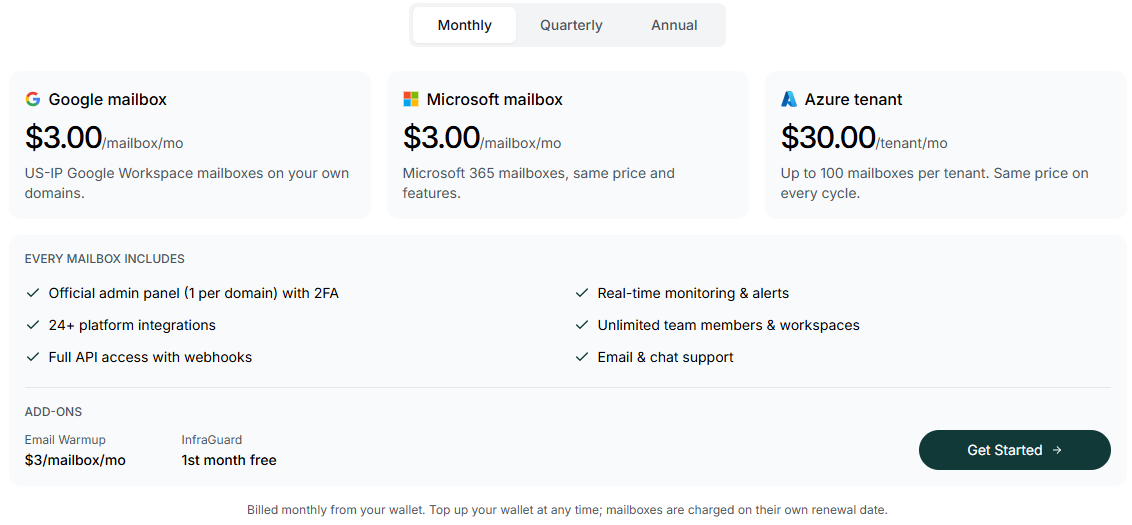
Task: Click the Email Warmup add-on label
Action: [x=65, y=439]
